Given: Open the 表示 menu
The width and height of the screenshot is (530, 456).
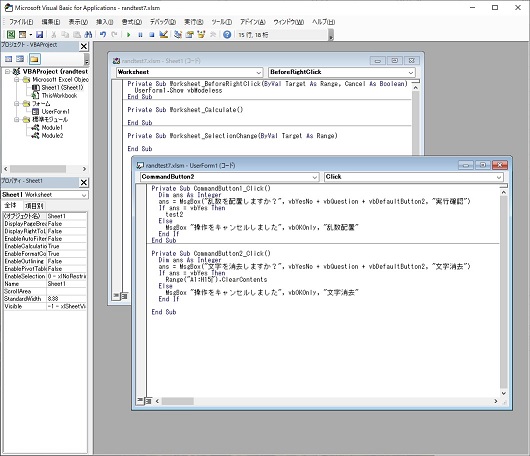Looking at the screenshot, I should 78,22.
